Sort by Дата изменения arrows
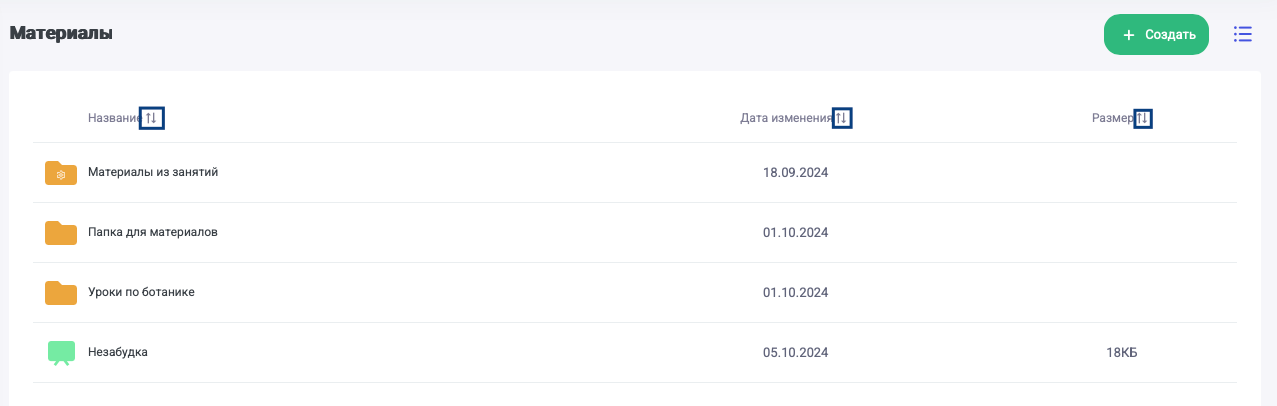The height and width of the screenshot is (406, 1277). 842,119
